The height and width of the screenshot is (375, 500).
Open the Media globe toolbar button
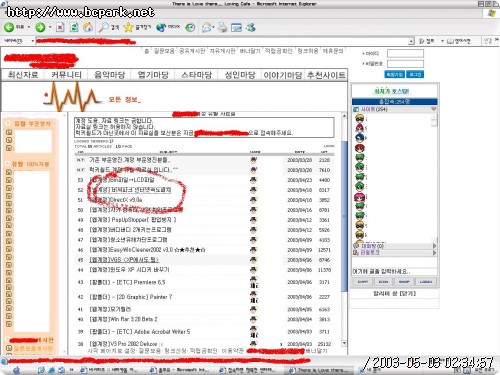pyautogui.click(x=161, y=27)
